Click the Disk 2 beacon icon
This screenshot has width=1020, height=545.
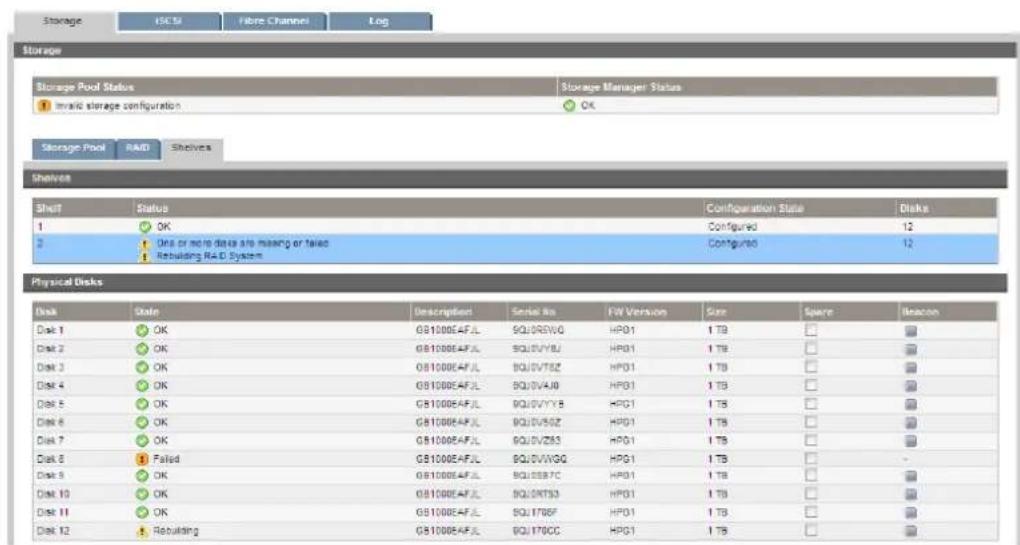point(911,349)
